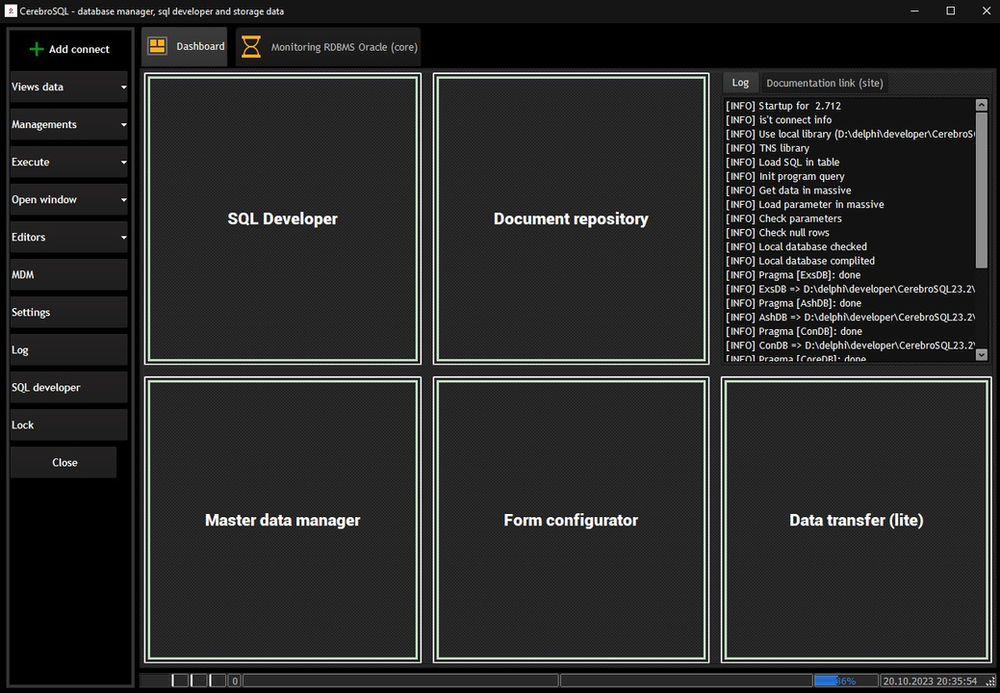The width and height of the screenshot is (1000, 693).
Task: Switch to the Documentation link (site) tab
Action: [824, 83]
